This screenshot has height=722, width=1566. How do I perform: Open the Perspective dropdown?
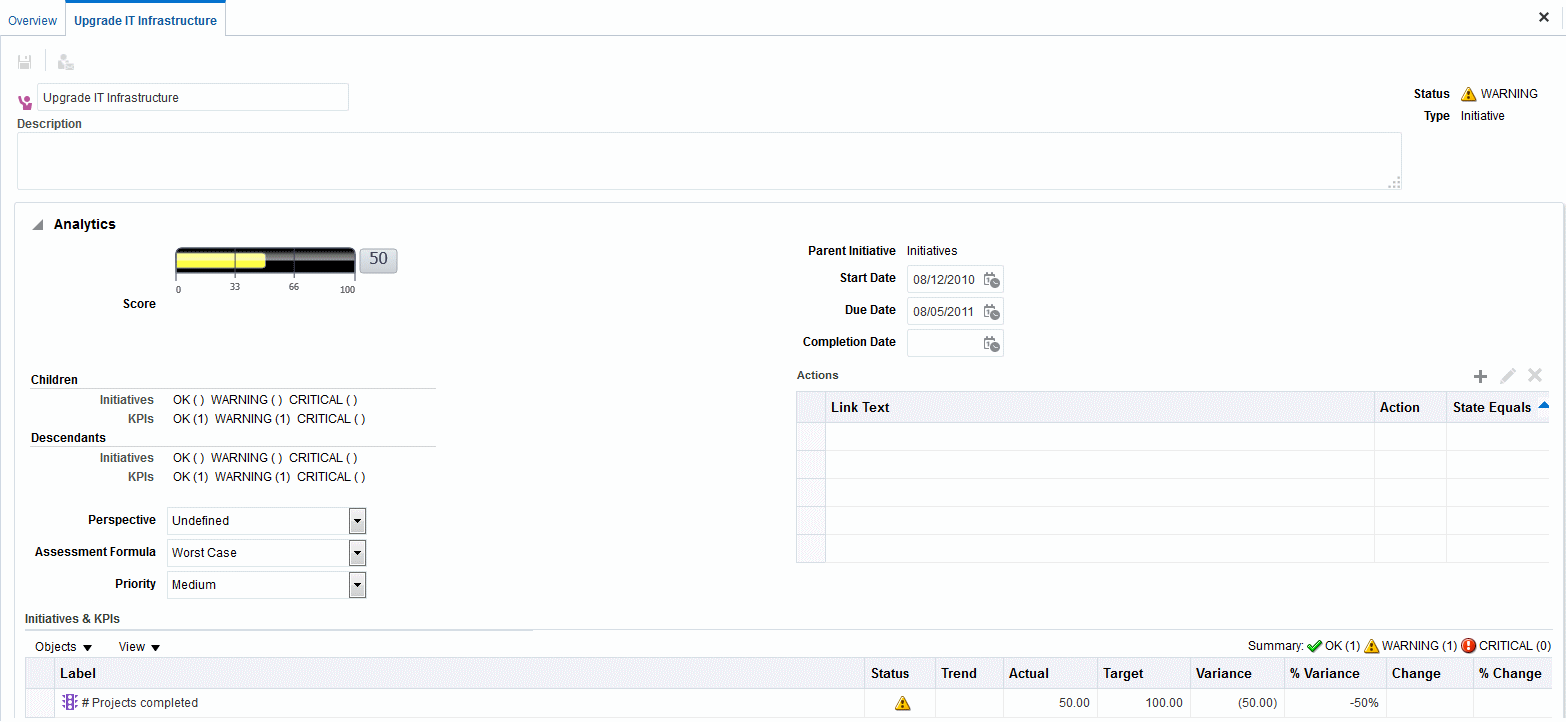coord(357,521)
